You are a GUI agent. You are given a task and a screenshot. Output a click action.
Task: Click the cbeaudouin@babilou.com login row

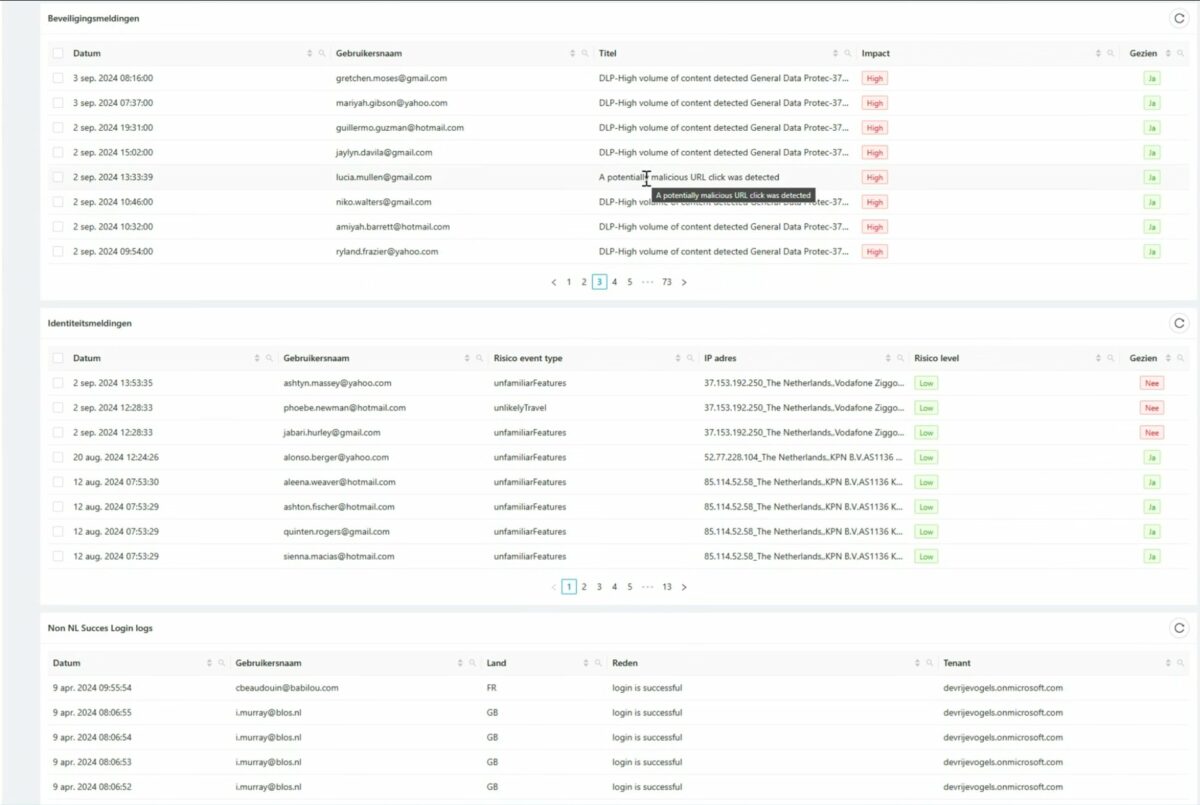(x=618, y=688)
